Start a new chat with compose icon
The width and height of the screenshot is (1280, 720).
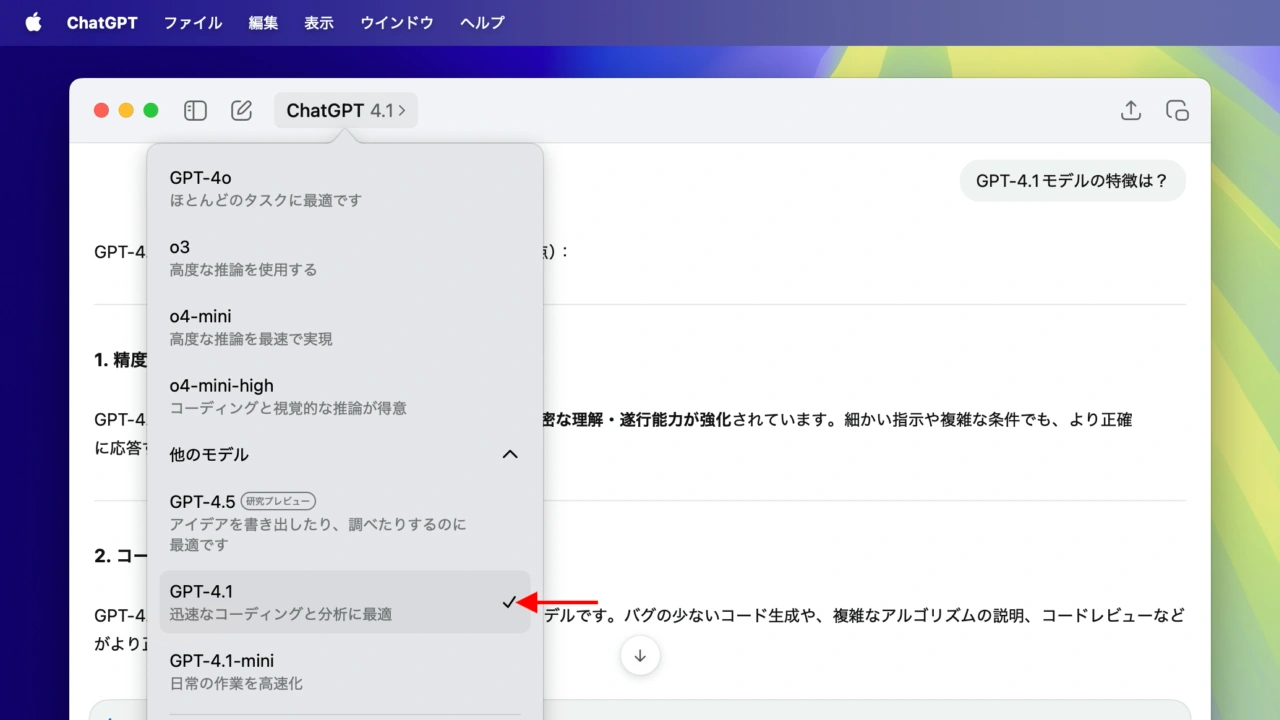point(241,111)
